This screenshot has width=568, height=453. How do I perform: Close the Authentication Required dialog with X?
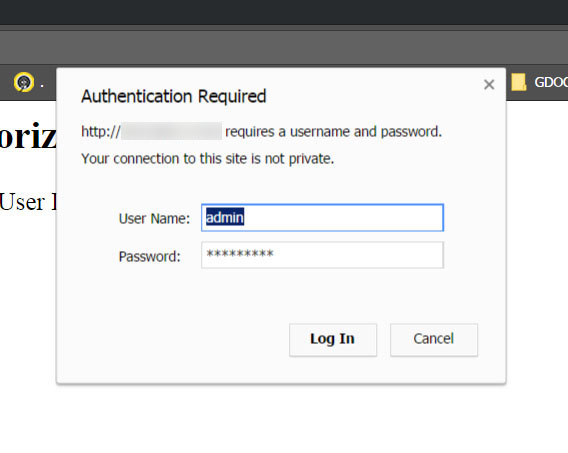click(489, 85)
